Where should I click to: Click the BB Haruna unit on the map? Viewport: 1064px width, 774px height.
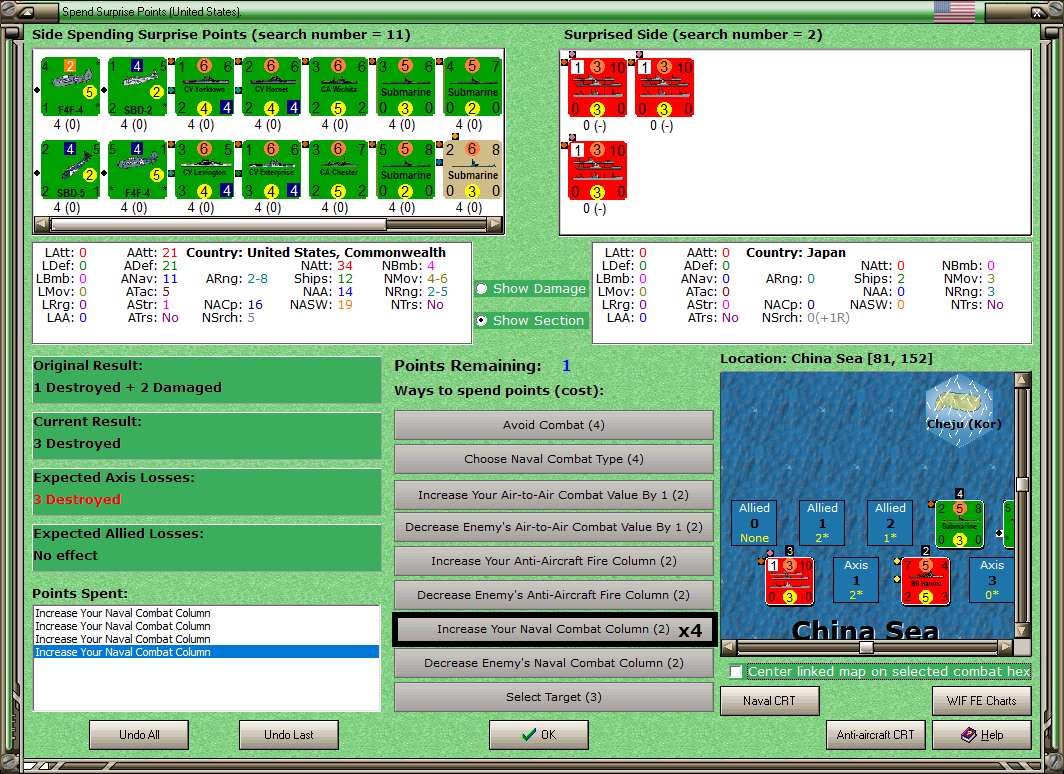(x=926, y=581)
